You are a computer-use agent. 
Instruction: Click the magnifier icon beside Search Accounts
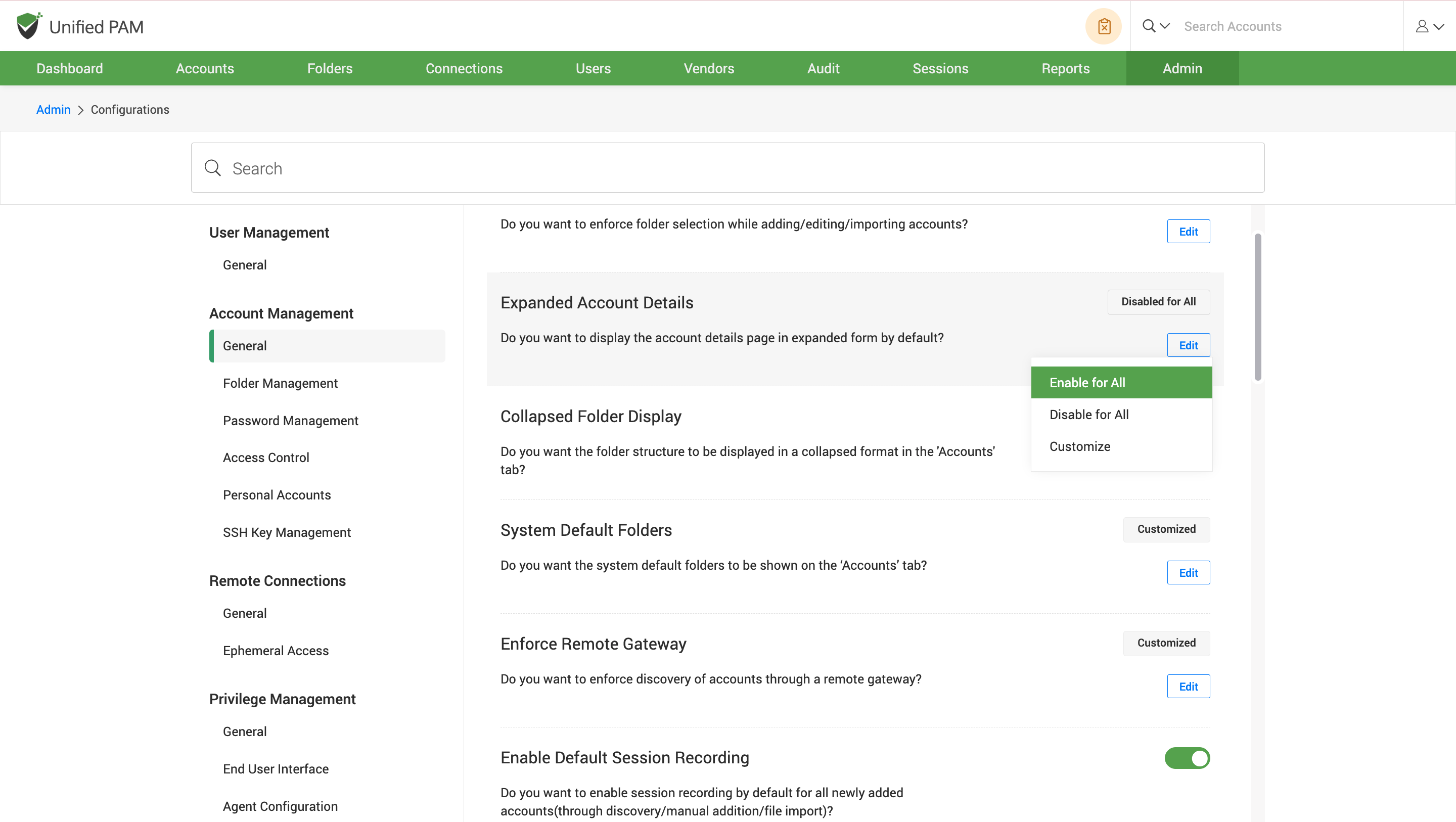tap(1149, 26)
